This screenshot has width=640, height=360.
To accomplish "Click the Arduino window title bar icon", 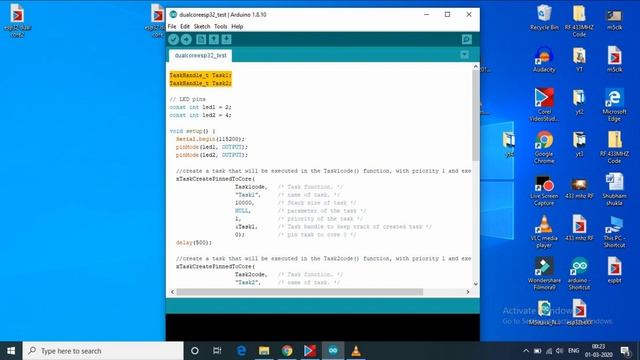I will [173, 14].
